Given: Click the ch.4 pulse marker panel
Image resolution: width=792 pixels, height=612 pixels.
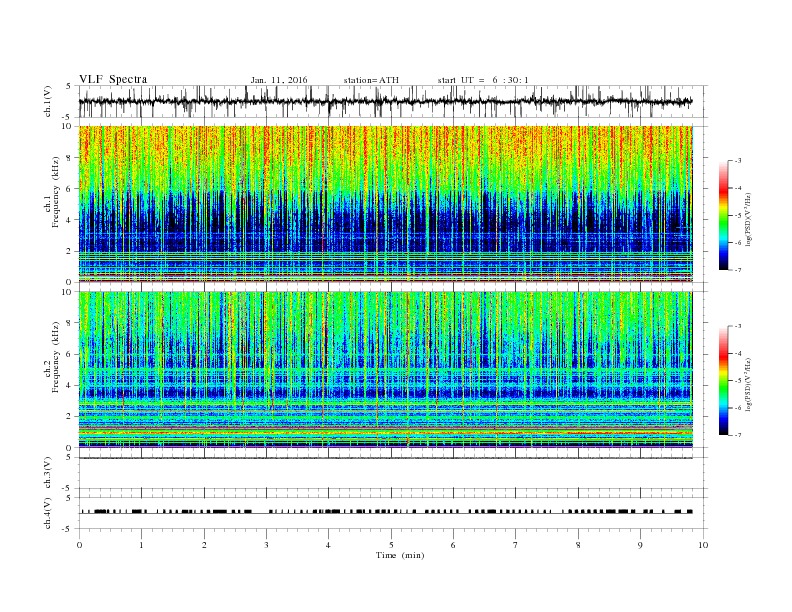Looking at the screenshot, I should tap(393, 513).
